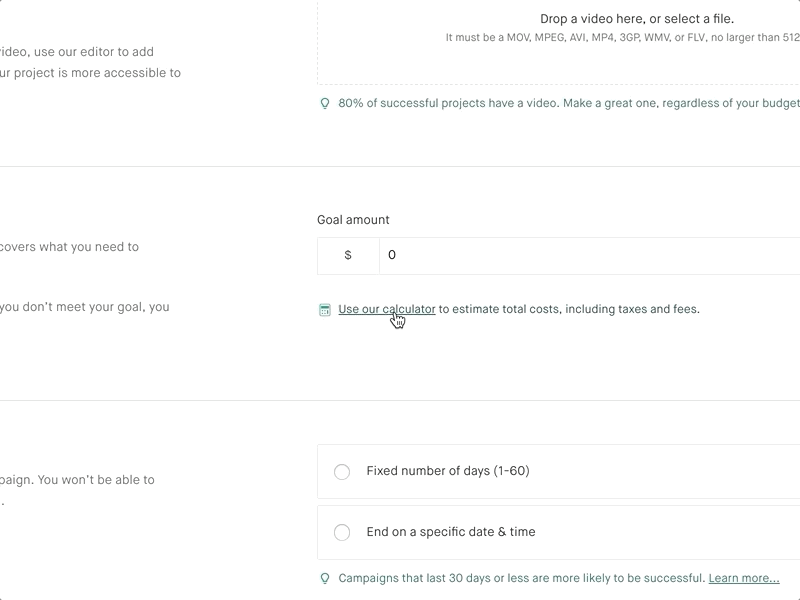This screenshot has height=600, width=800.
Task: Choose the End on a specific date radio button
Action: point(342,532)
